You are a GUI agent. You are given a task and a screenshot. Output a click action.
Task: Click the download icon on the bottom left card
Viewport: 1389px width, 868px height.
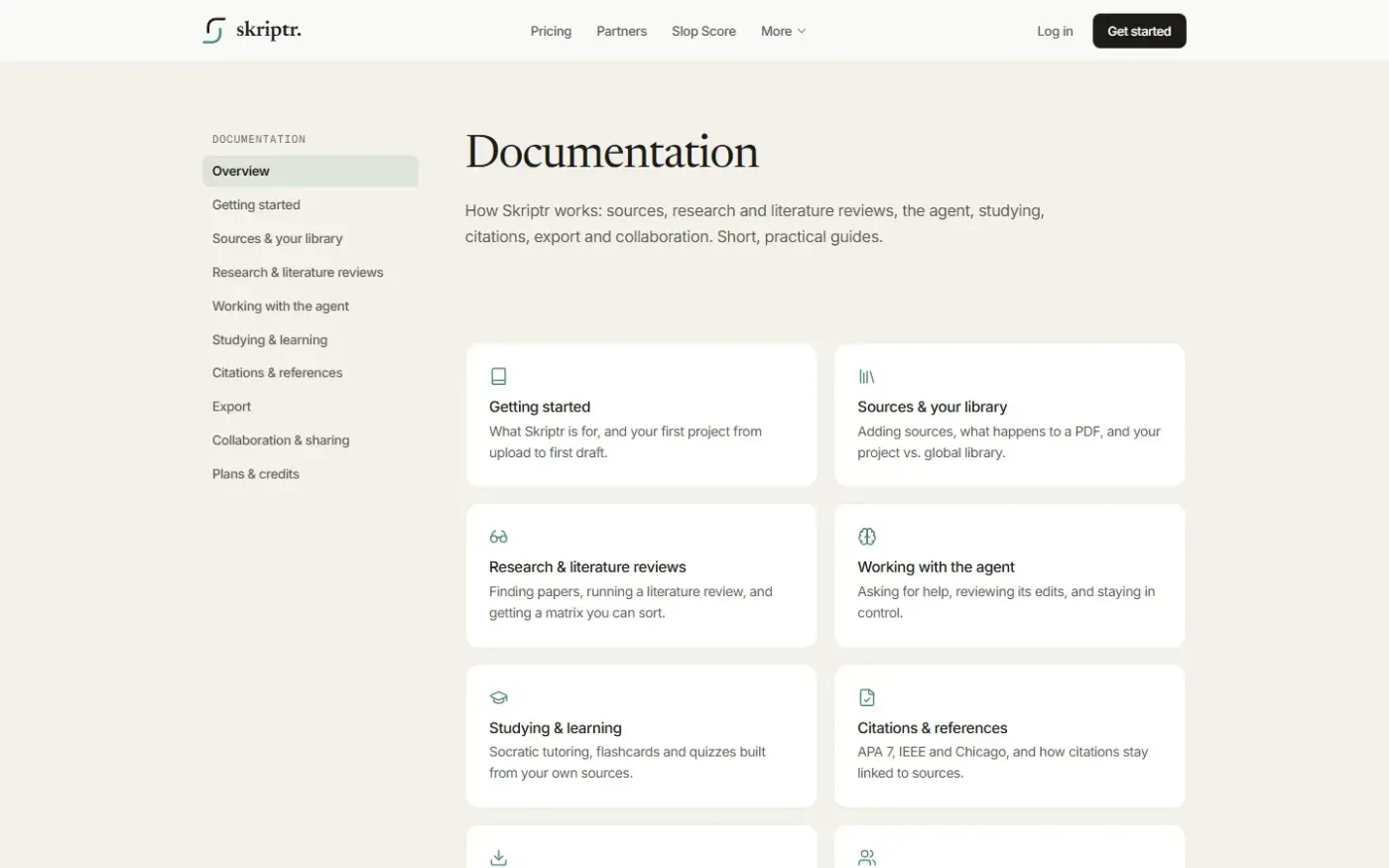(498, 857)
